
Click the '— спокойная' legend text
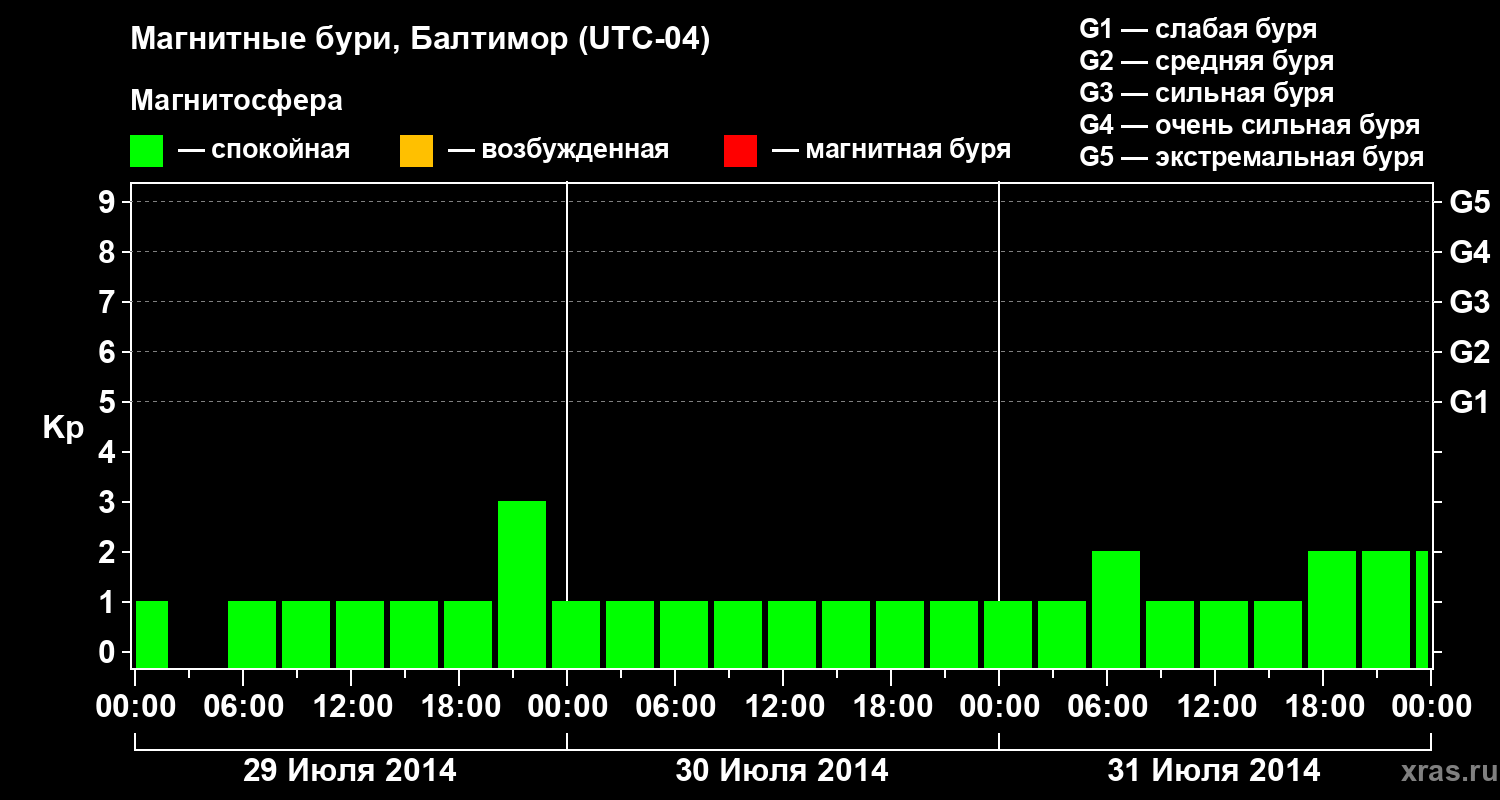click(264, 151)
